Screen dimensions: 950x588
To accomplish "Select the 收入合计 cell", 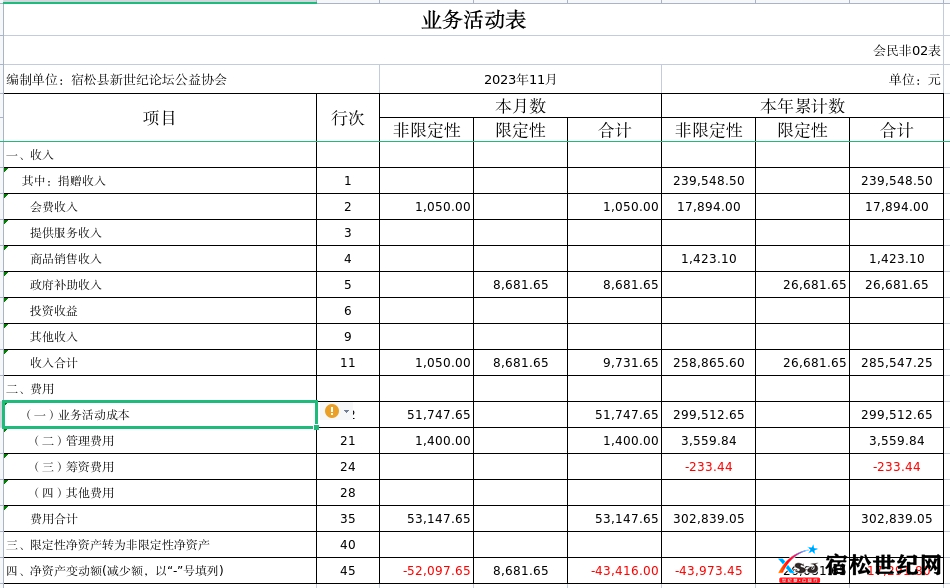I will click(x=160, y=363).
